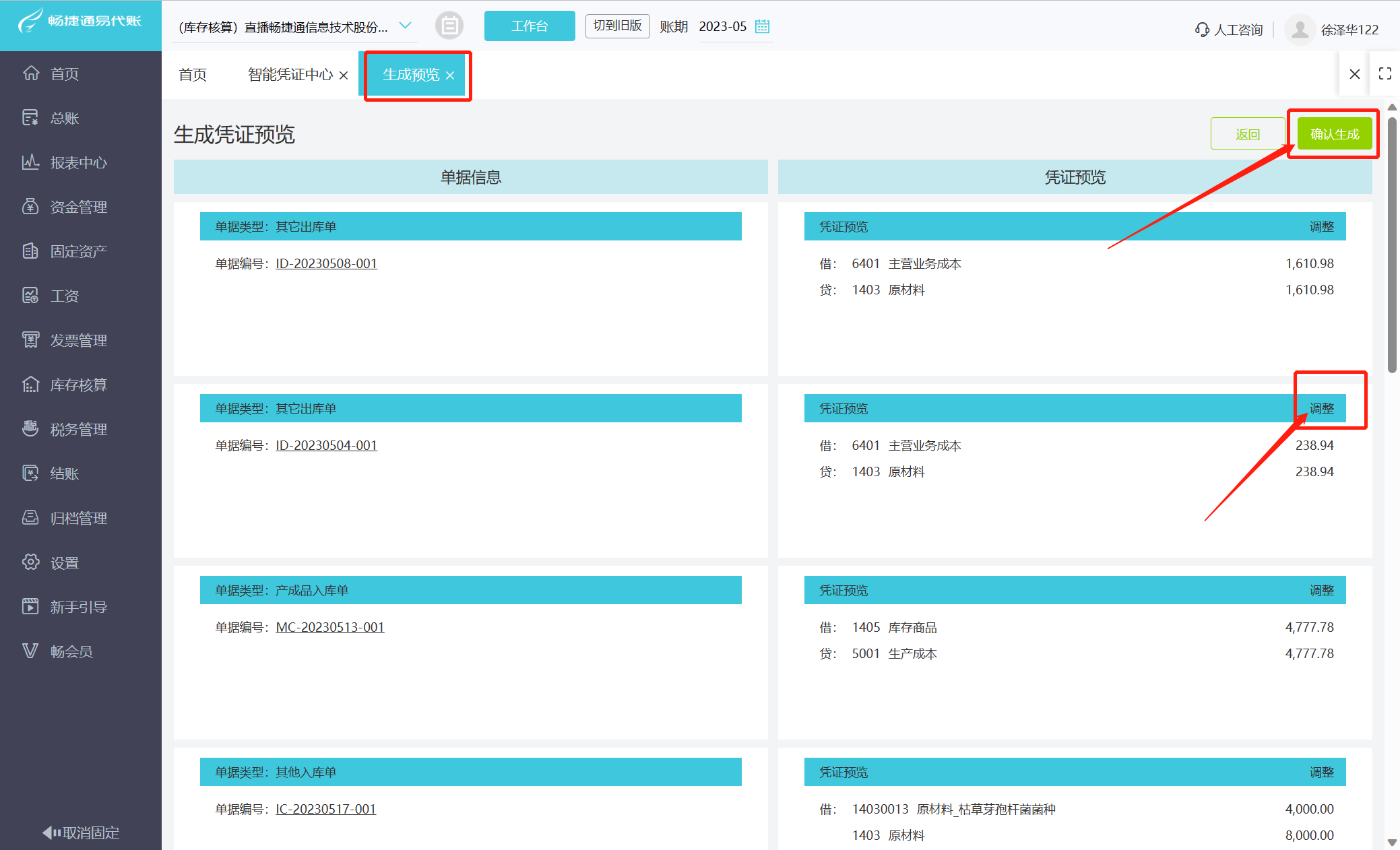
Task: Click the 发票管理 invoice icon
Action: [30, 340]
